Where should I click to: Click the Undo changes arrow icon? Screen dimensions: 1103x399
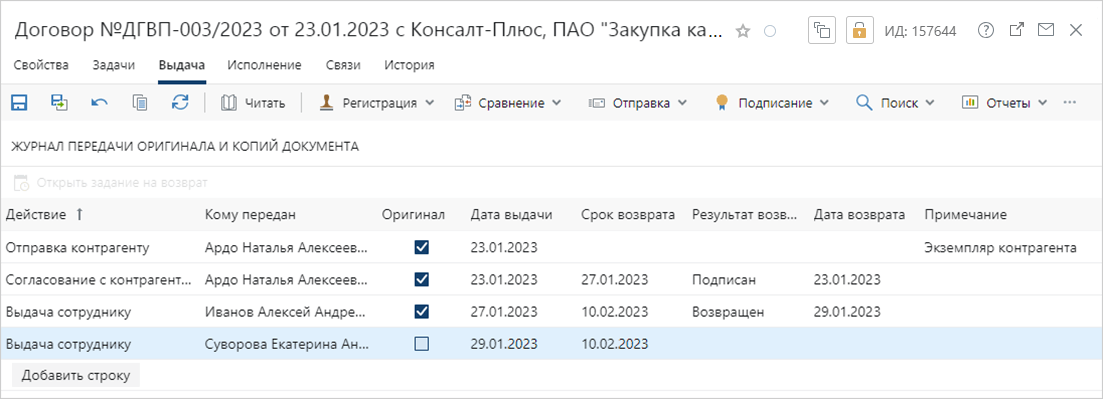tap(99, 103)
